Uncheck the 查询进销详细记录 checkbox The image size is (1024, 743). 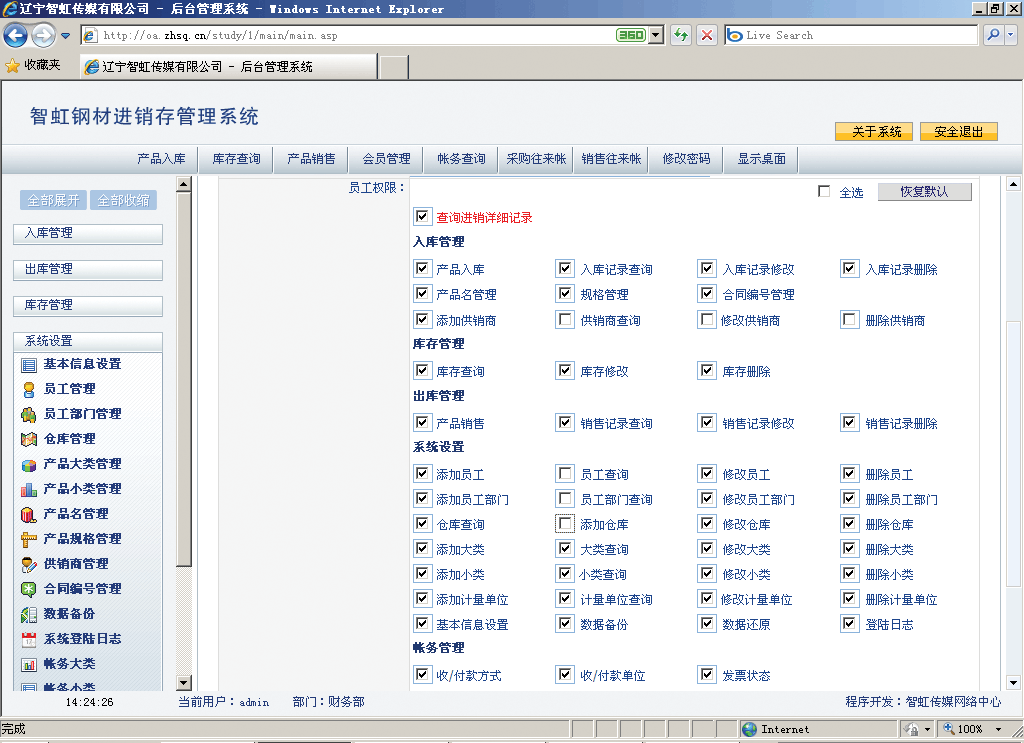pos(421,217)
